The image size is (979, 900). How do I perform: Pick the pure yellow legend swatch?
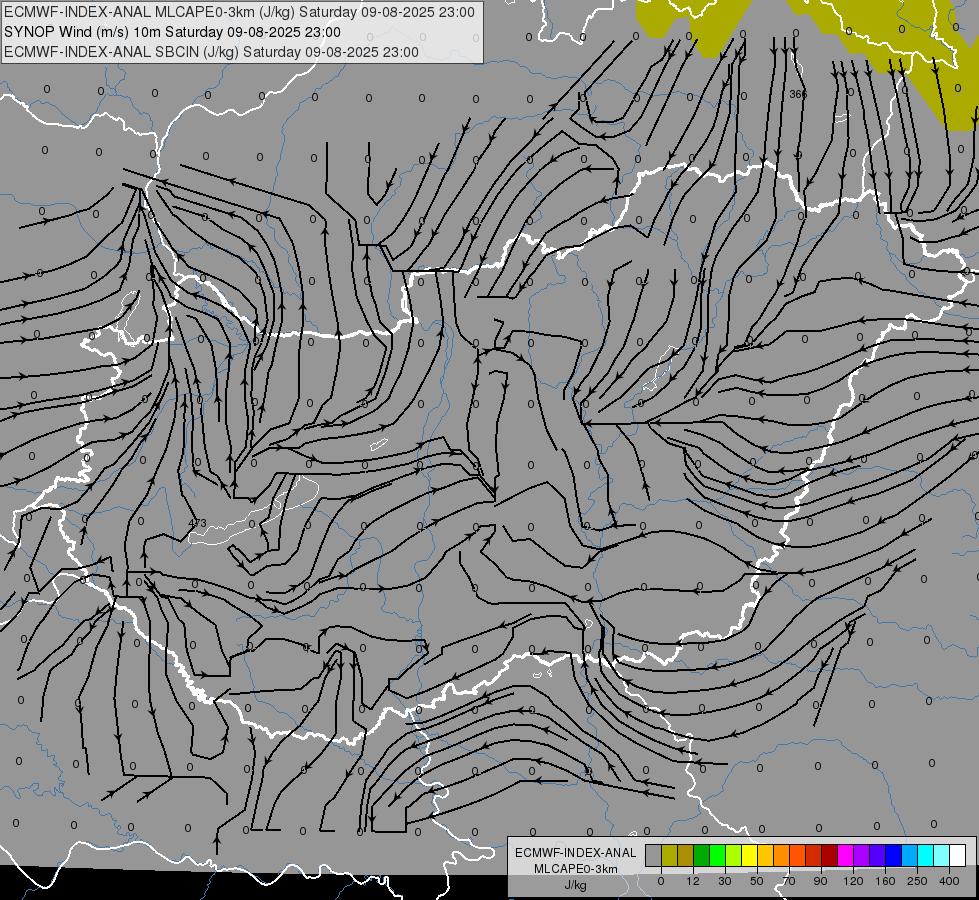point(749,855)
